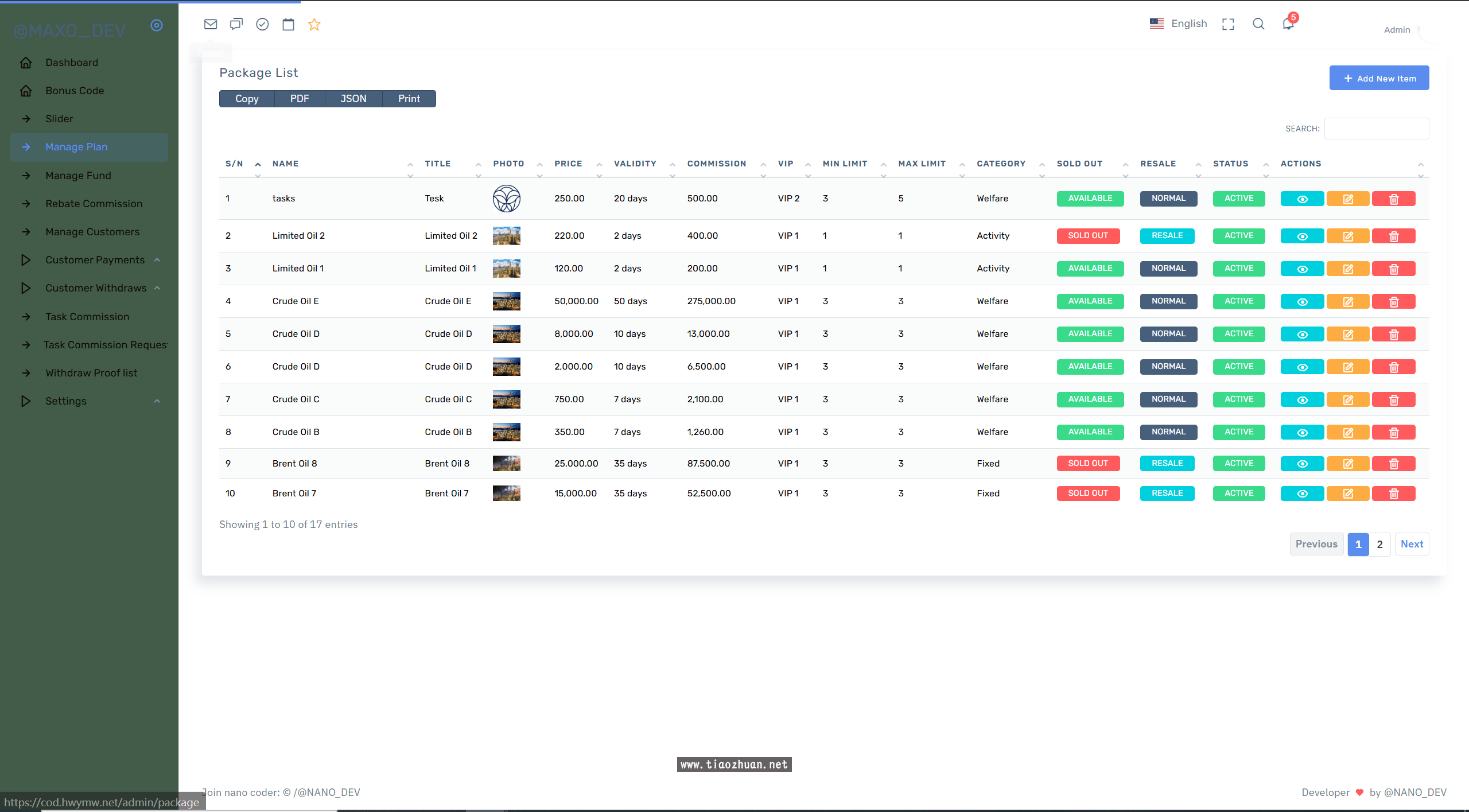Export the table using the PDF button
The width and height of the screenshot is (1469, 812).
pyautogui.click(x=300, y=99)
